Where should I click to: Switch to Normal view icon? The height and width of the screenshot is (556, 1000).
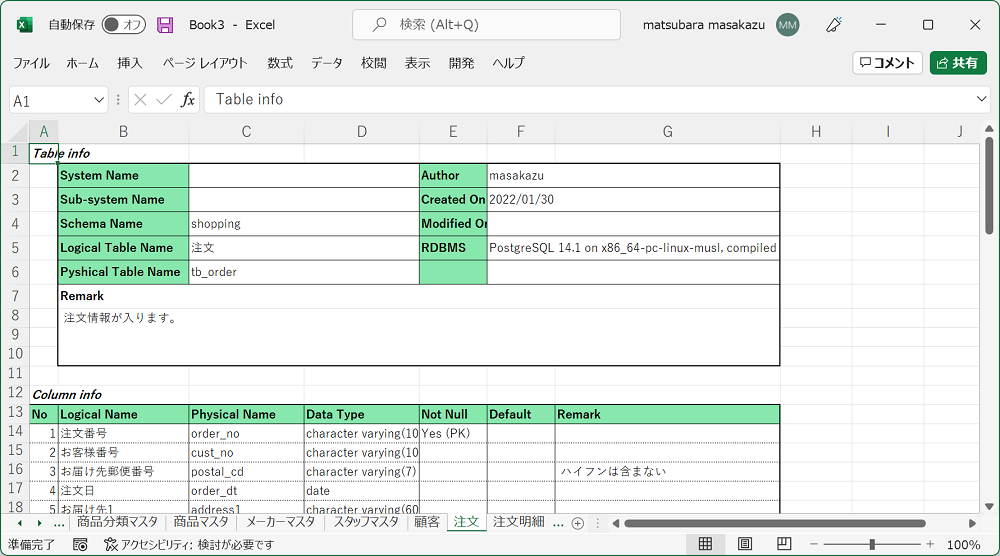pos(705,544)
